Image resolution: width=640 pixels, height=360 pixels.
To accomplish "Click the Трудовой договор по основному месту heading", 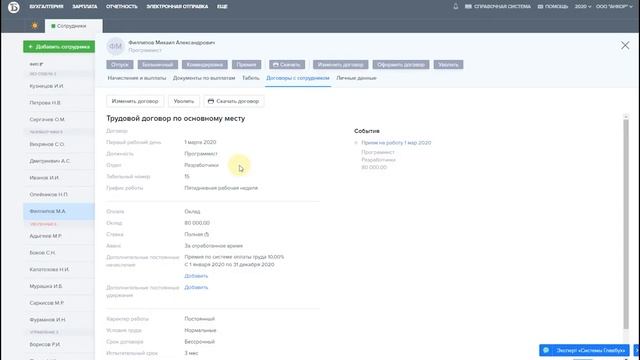I will (176, 118).
